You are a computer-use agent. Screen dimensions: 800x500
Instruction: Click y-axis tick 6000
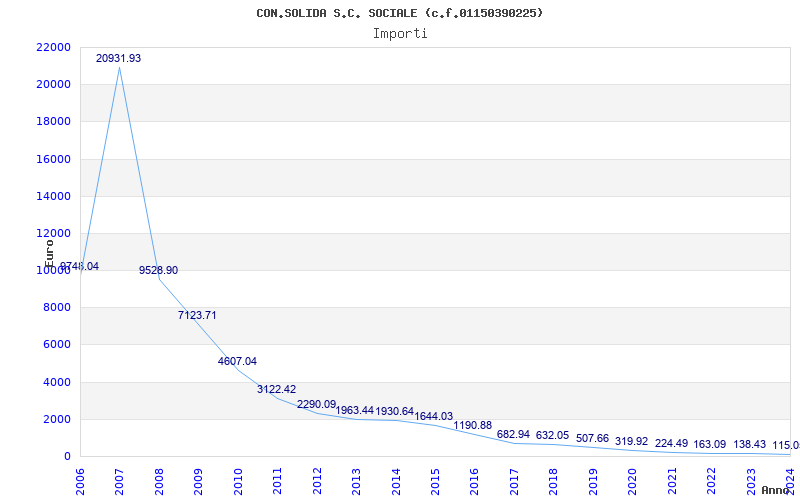tap(57, 345)
